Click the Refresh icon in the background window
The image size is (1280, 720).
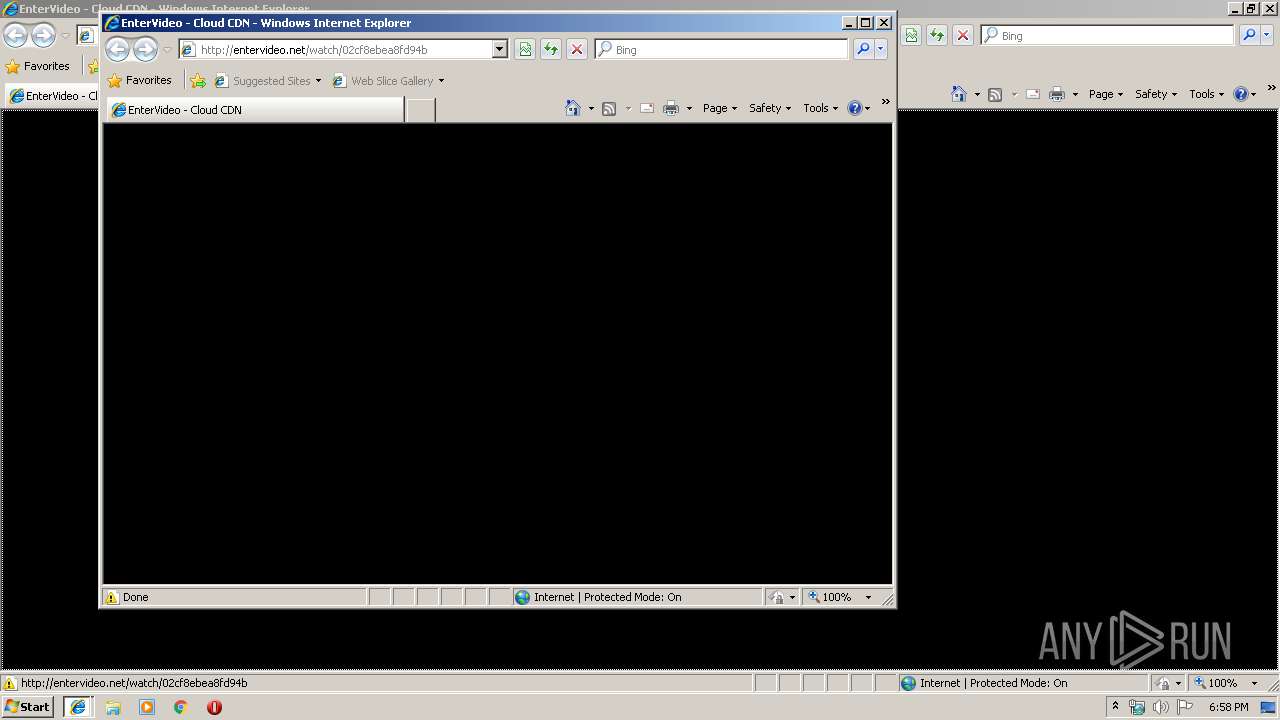point(937,35)
